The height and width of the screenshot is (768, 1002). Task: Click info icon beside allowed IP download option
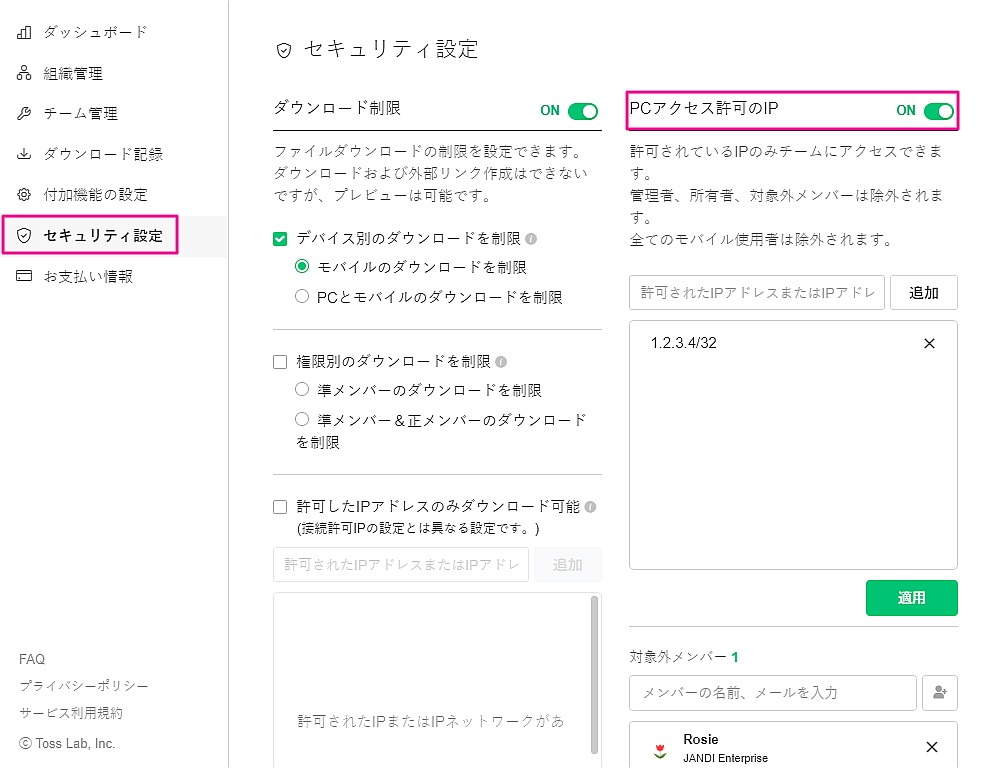(x=591, y=507)
